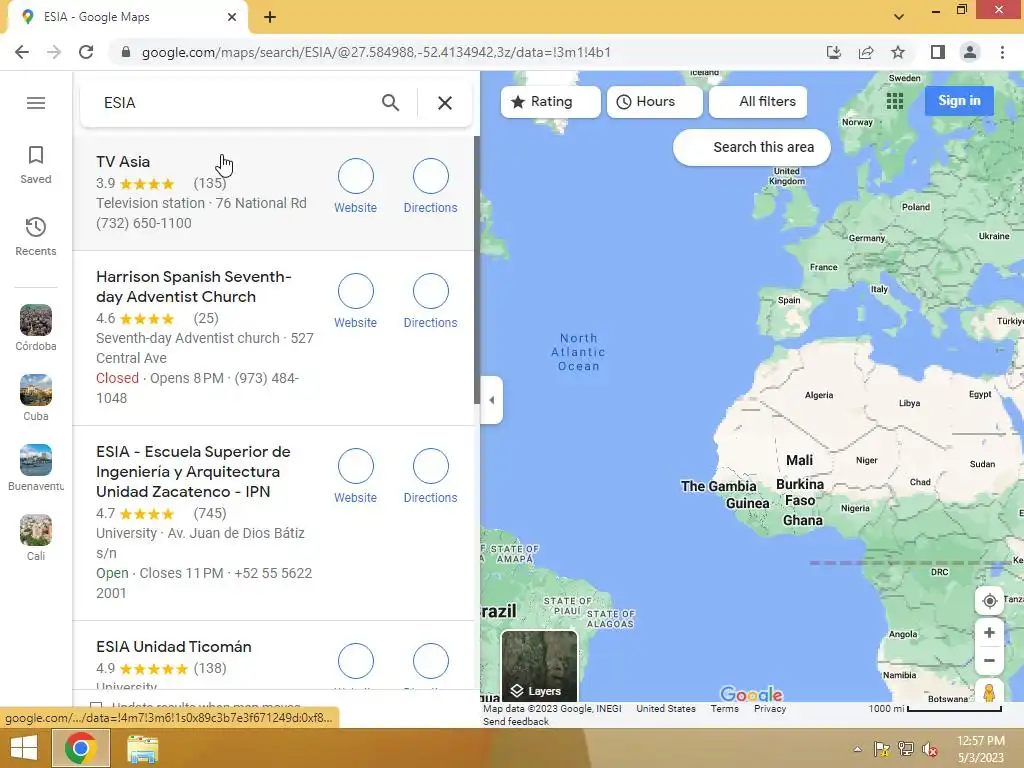The height and width of the screenshot is (768, 1024).
Task: Open the Rating filter dropdown
Action: tap(551, 102)
